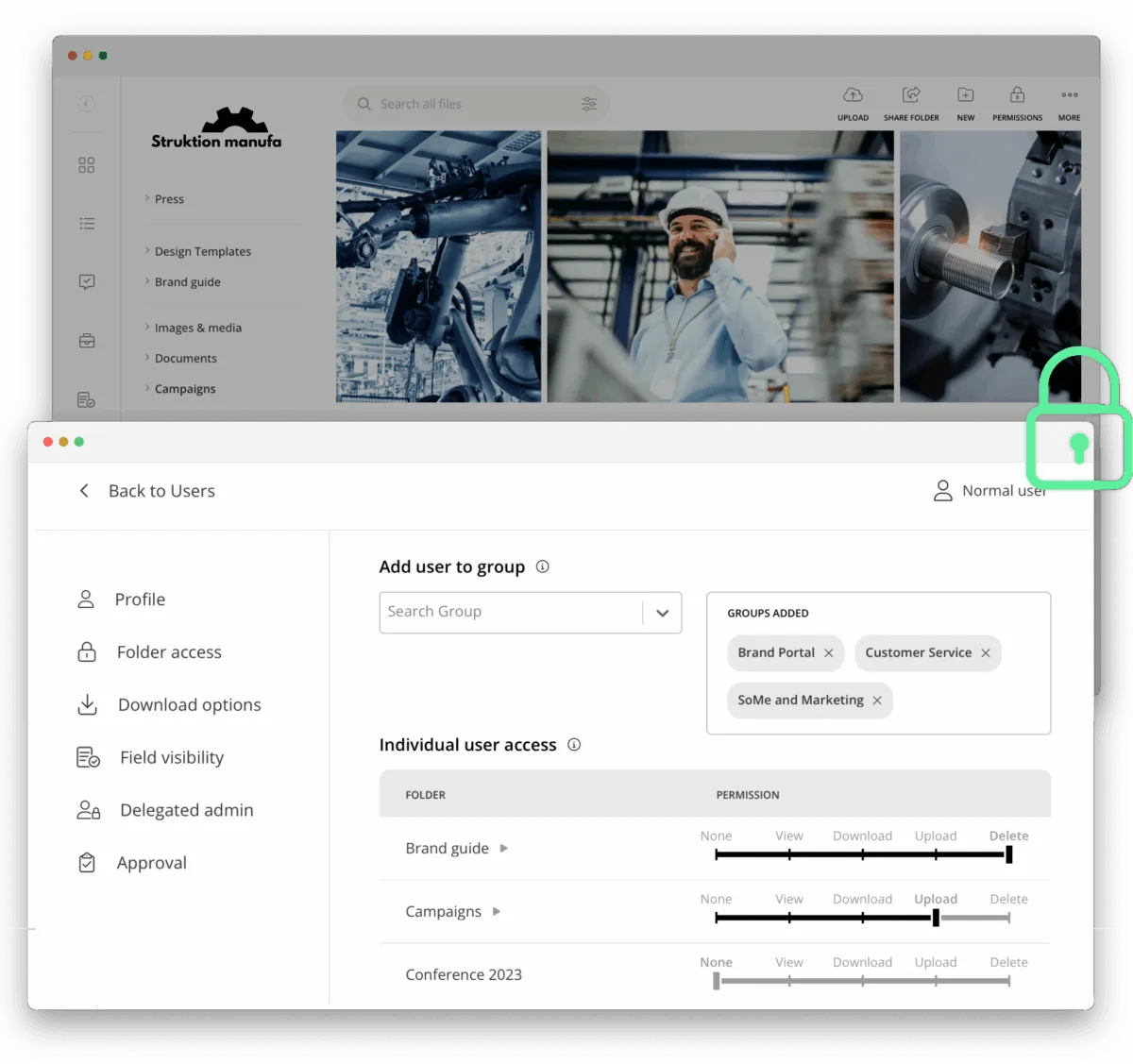The width and height of the screenshot is (1133, 1064).
Task: Click the magnifier icon in the search bar
Action: click(x=364, y=104)
